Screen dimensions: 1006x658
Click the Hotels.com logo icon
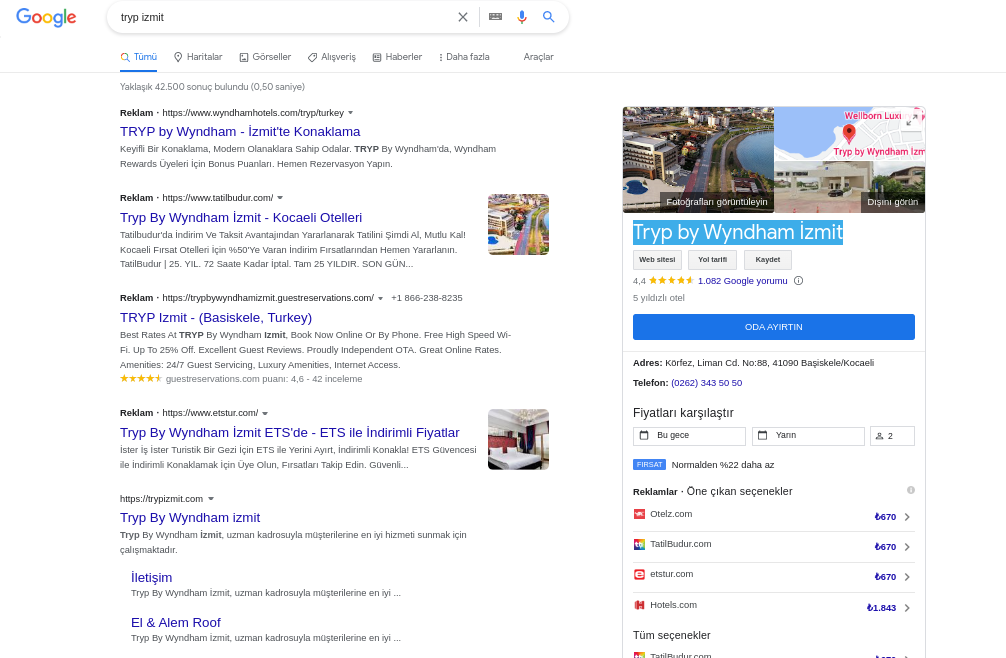pyautogui.click(x=639, y=605)
